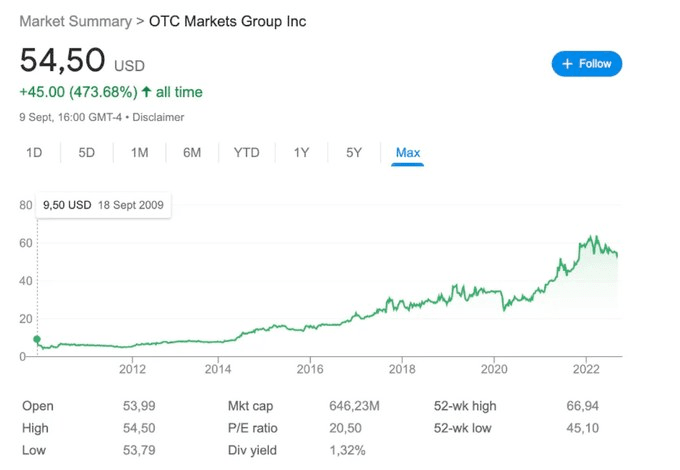The height and width of the screenshot is (470, 680).
Task: Select the 6M chart range
Action: click(192, 153)
